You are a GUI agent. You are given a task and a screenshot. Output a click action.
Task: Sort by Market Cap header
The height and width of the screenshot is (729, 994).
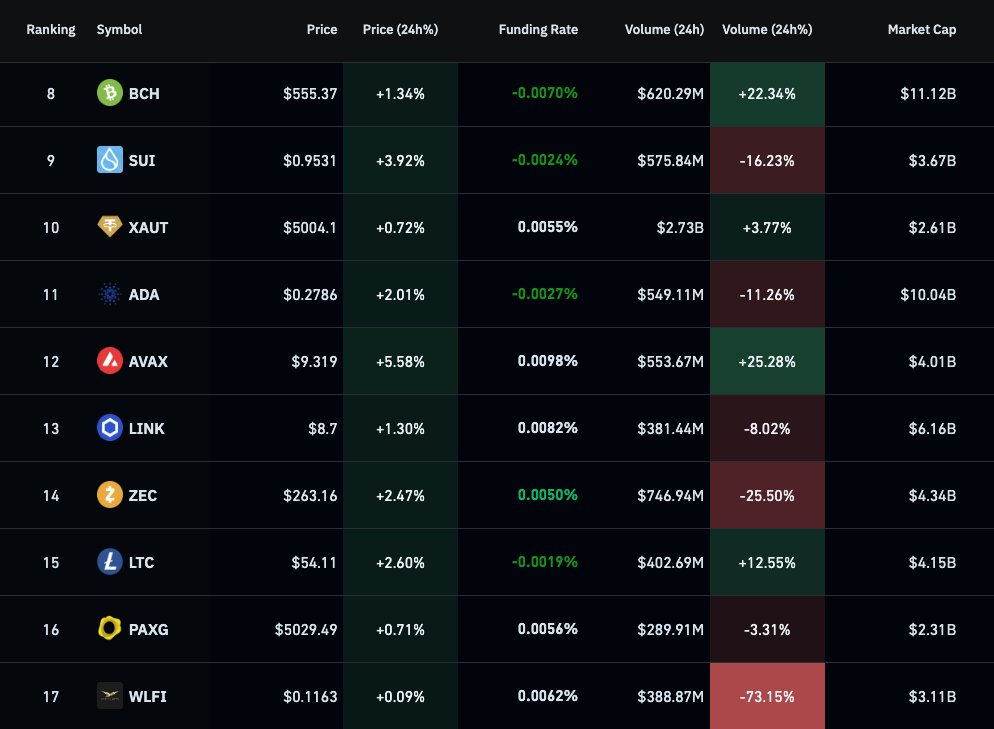point(921,30)
